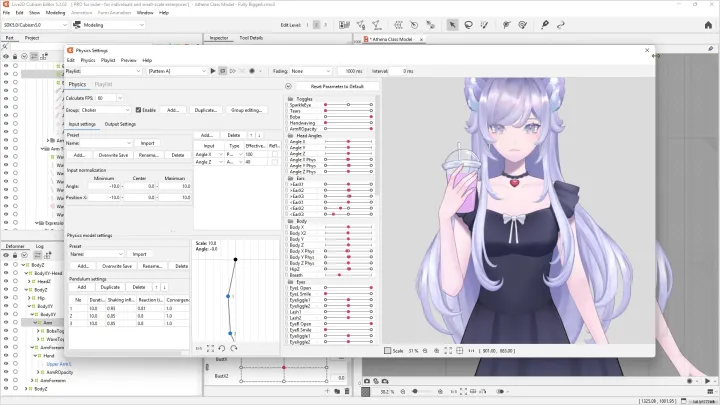720x405 pixels.
Task: Open the input preset Name dropdown
Action: point(106,143)
